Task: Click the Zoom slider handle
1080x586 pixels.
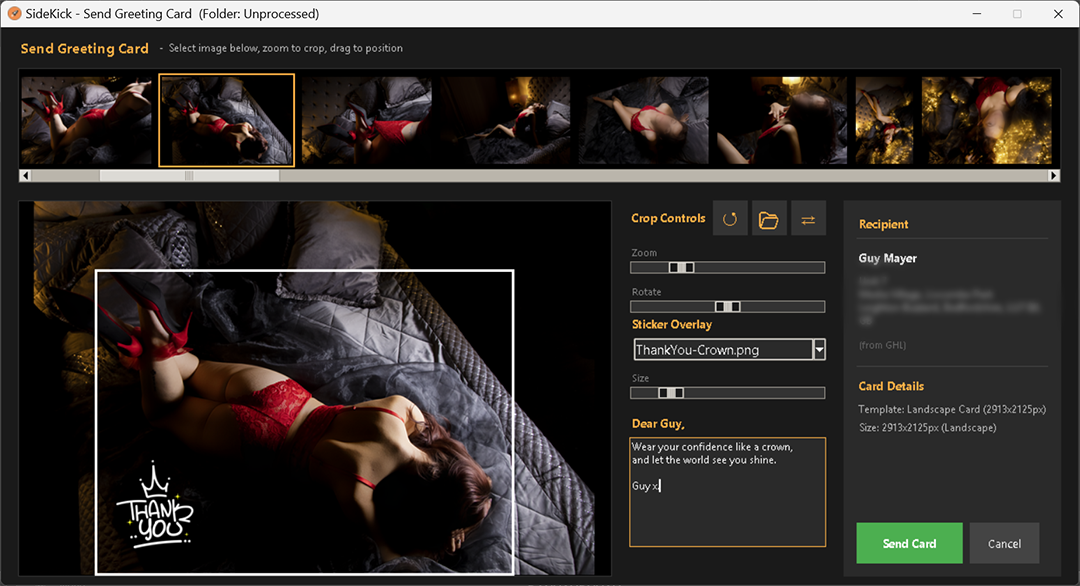Action: click(x=681, y=268)
